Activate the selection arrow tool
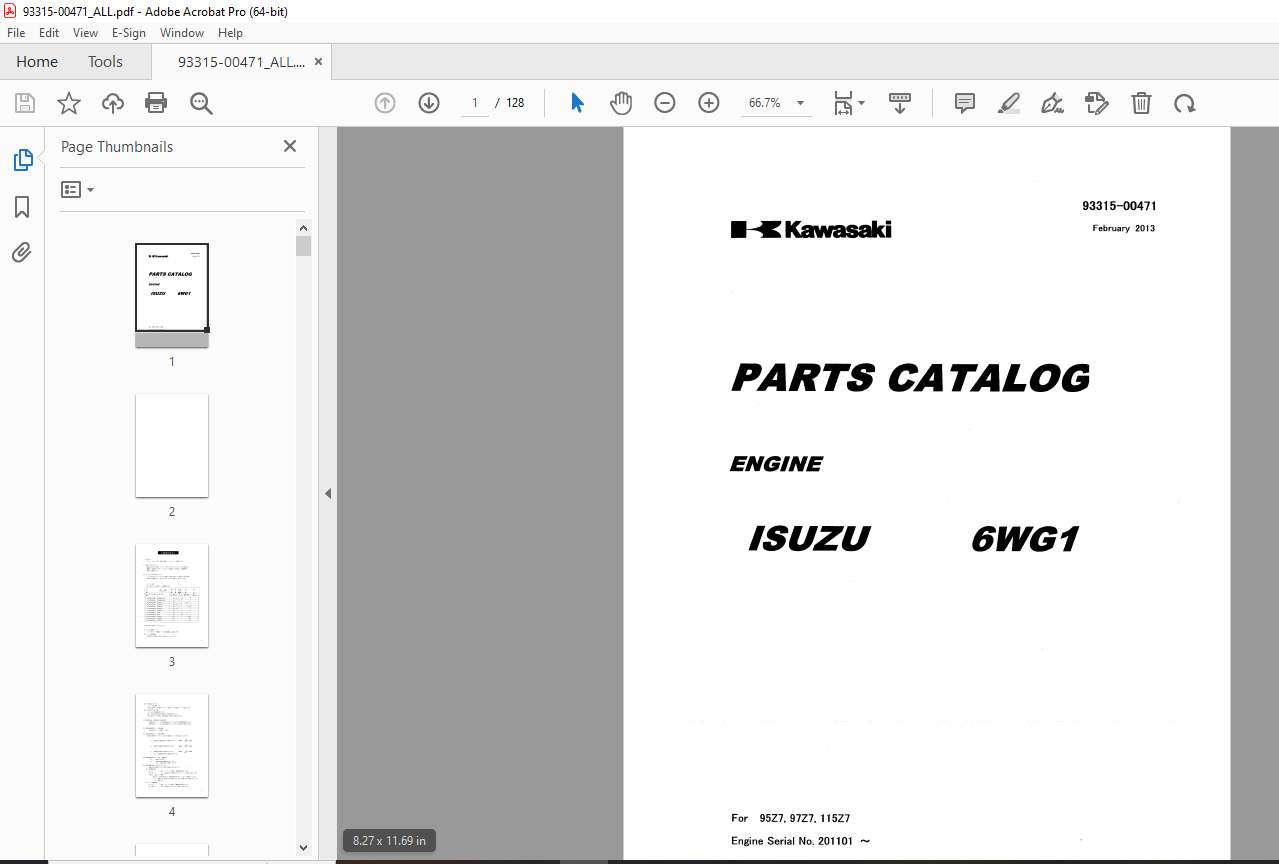This screenshot has height=864, width=1279. [x=577, y=103]
